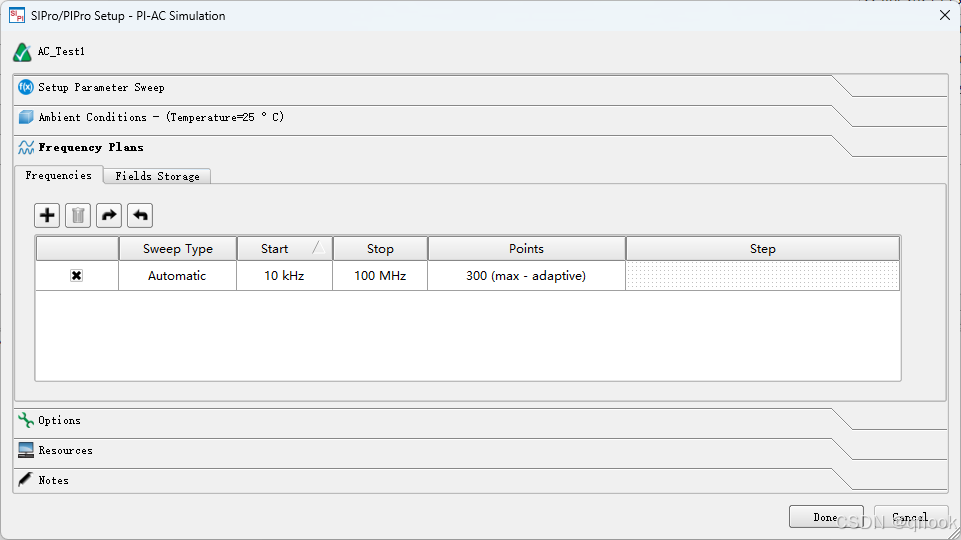
Task: Select the Automatic sweep type cell
Action: pyautogui.click(x=177, y=276)
